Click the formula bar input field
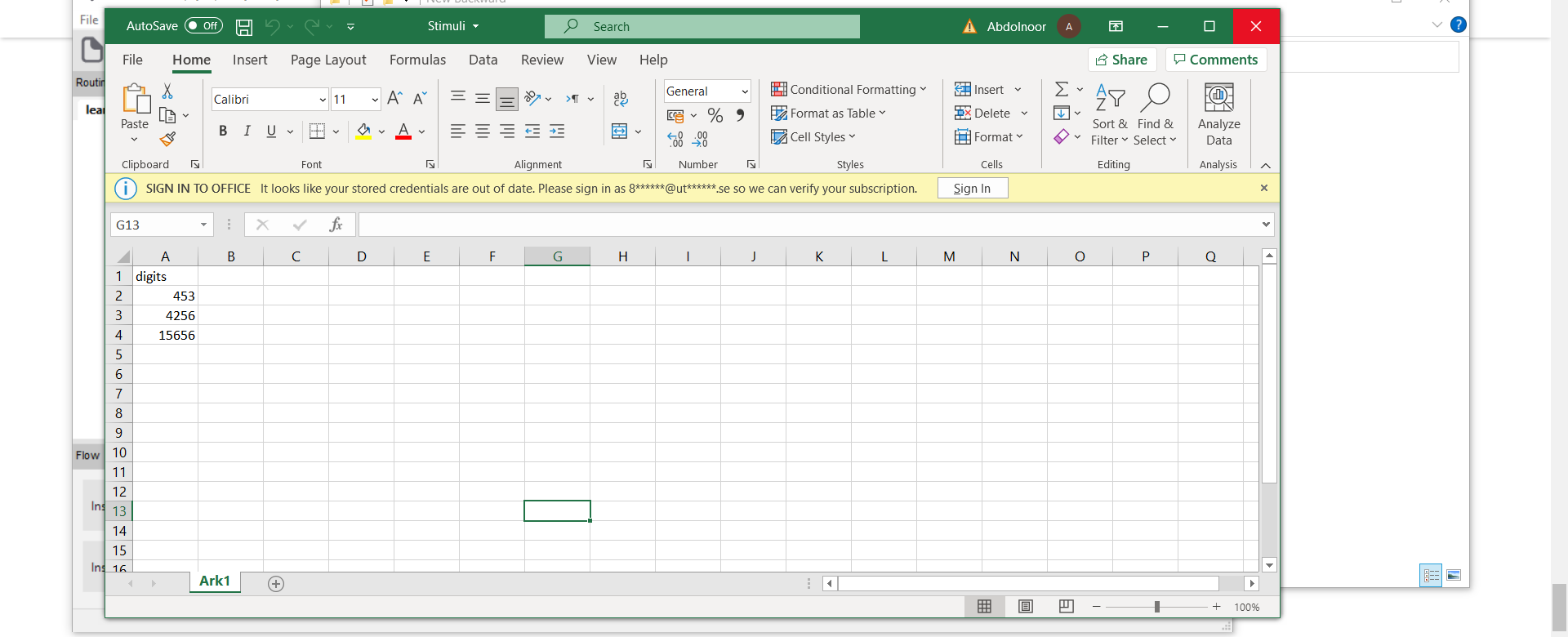 pos(808,225)
